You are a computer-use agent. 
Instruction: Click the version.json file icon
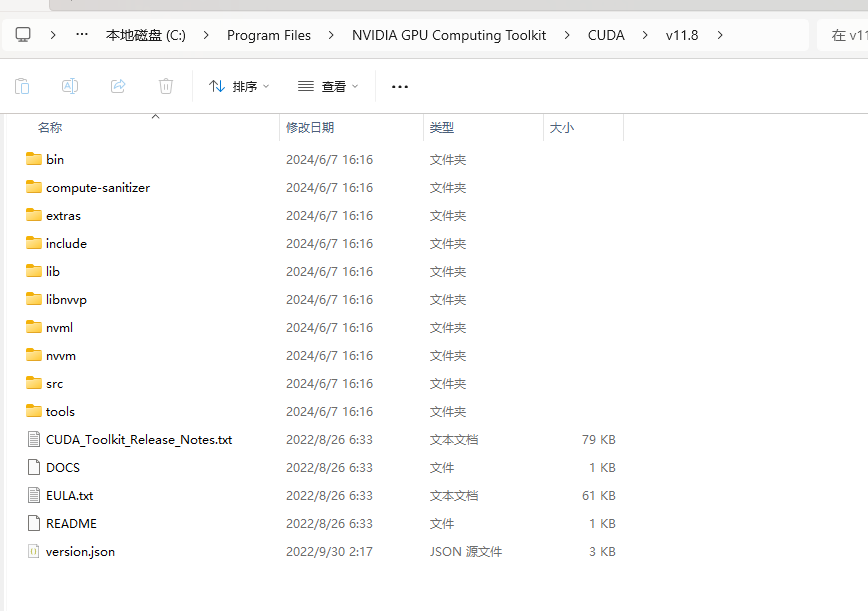34,551
